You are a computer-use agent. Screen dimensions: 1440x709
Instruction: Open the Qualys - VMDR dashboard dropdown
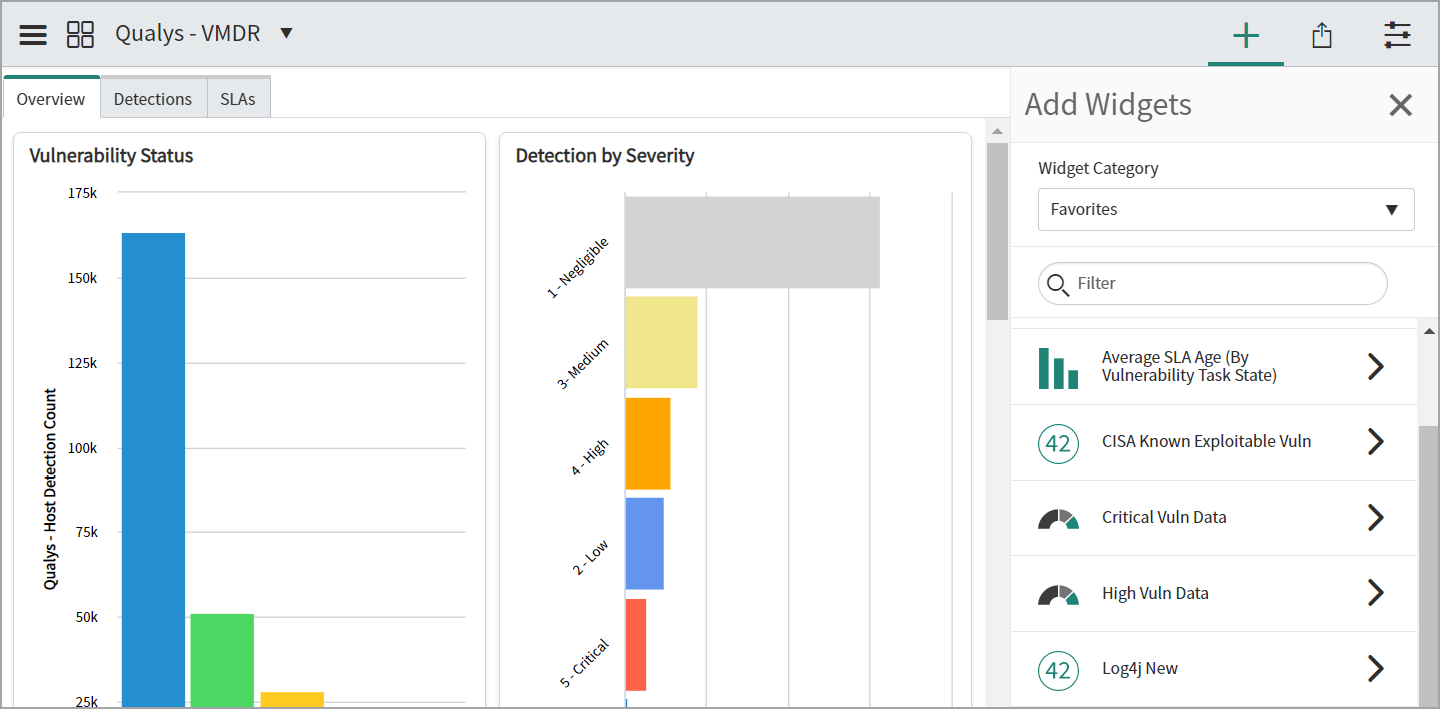tap(286, 33)
